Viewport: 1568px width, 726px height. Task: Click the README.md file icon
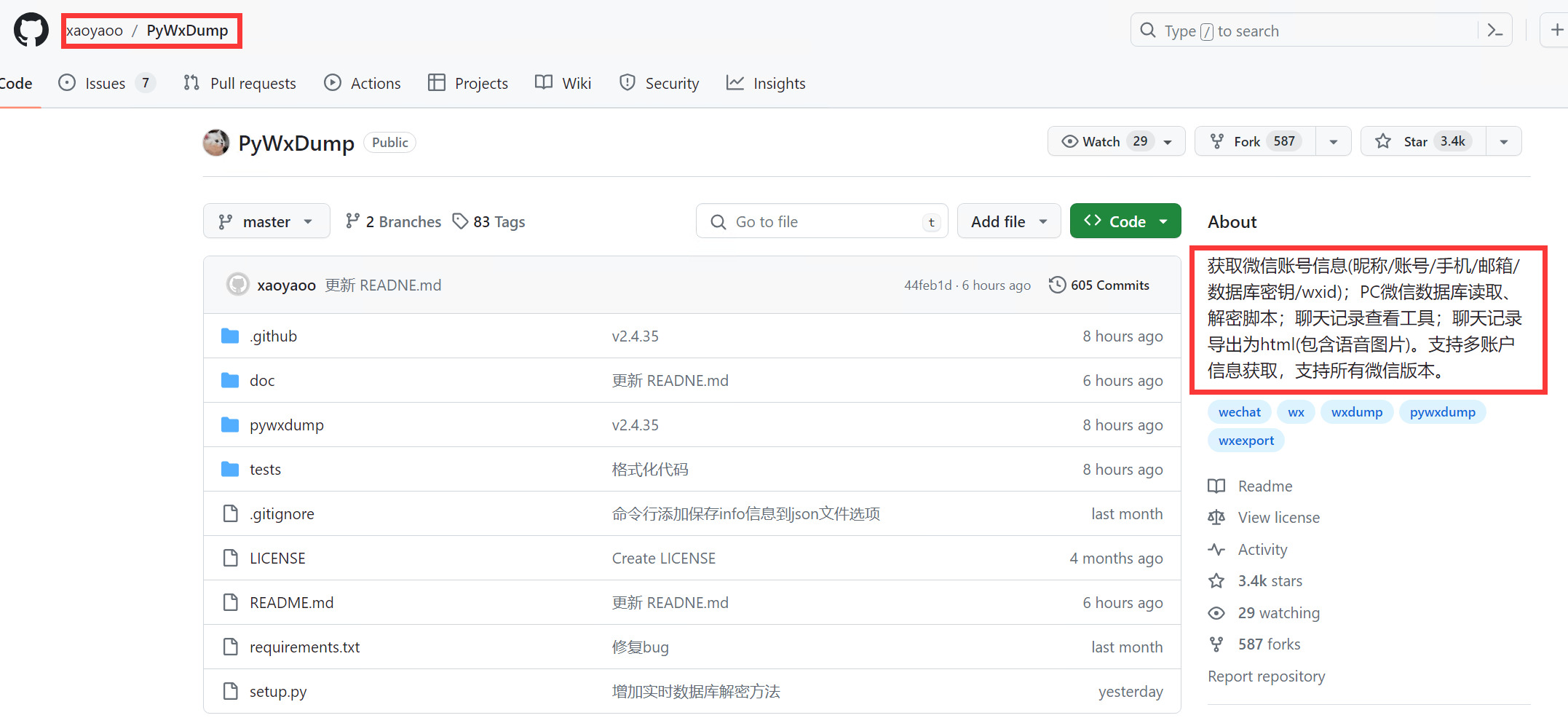coord(231,602)
